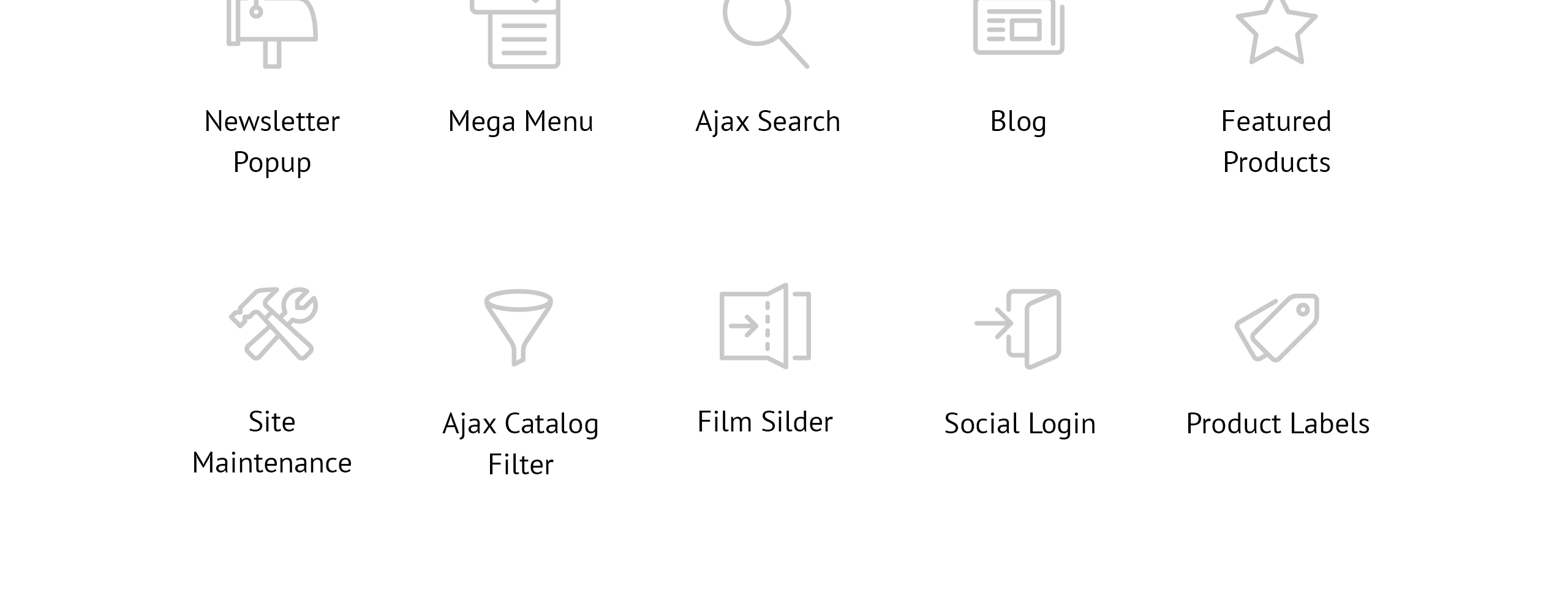The height and width of the screenshot is (612, 1568).
Task: Open the Newsletter Popup text label
Action: tap(272, 142)
